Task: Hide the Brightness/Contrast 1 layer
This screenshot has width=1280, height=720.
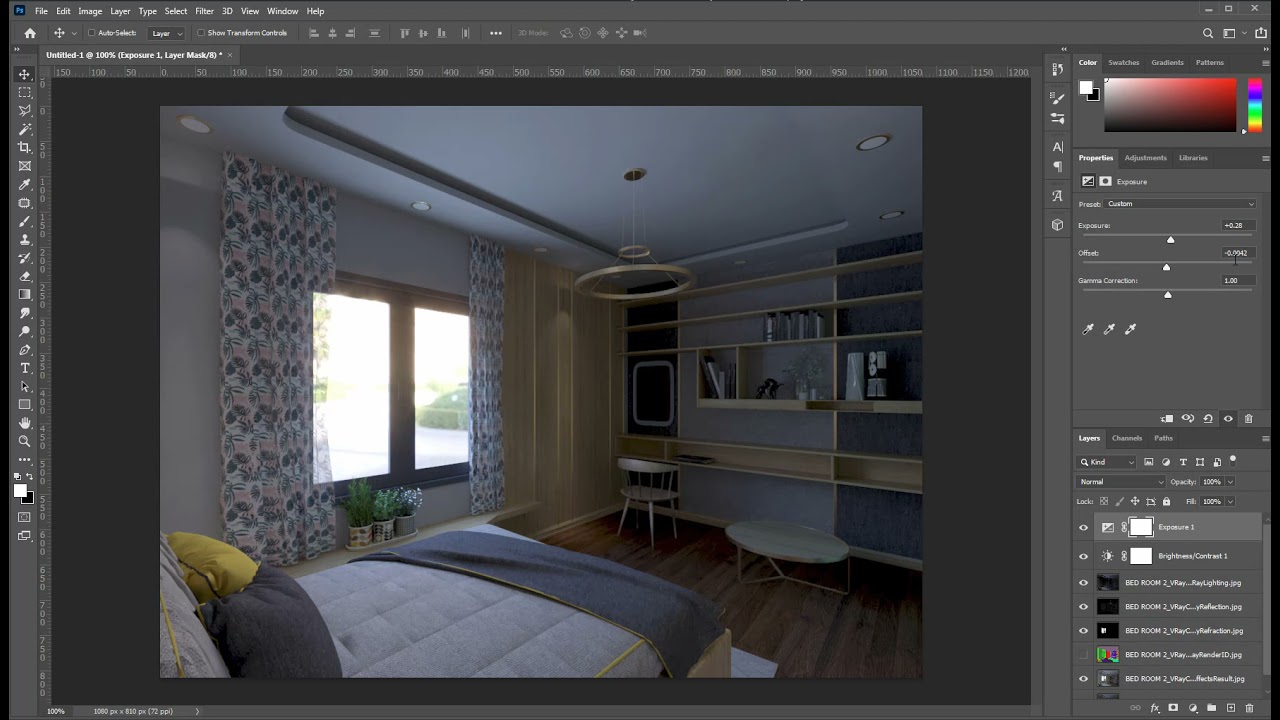Action: (x=1083, y=556)
